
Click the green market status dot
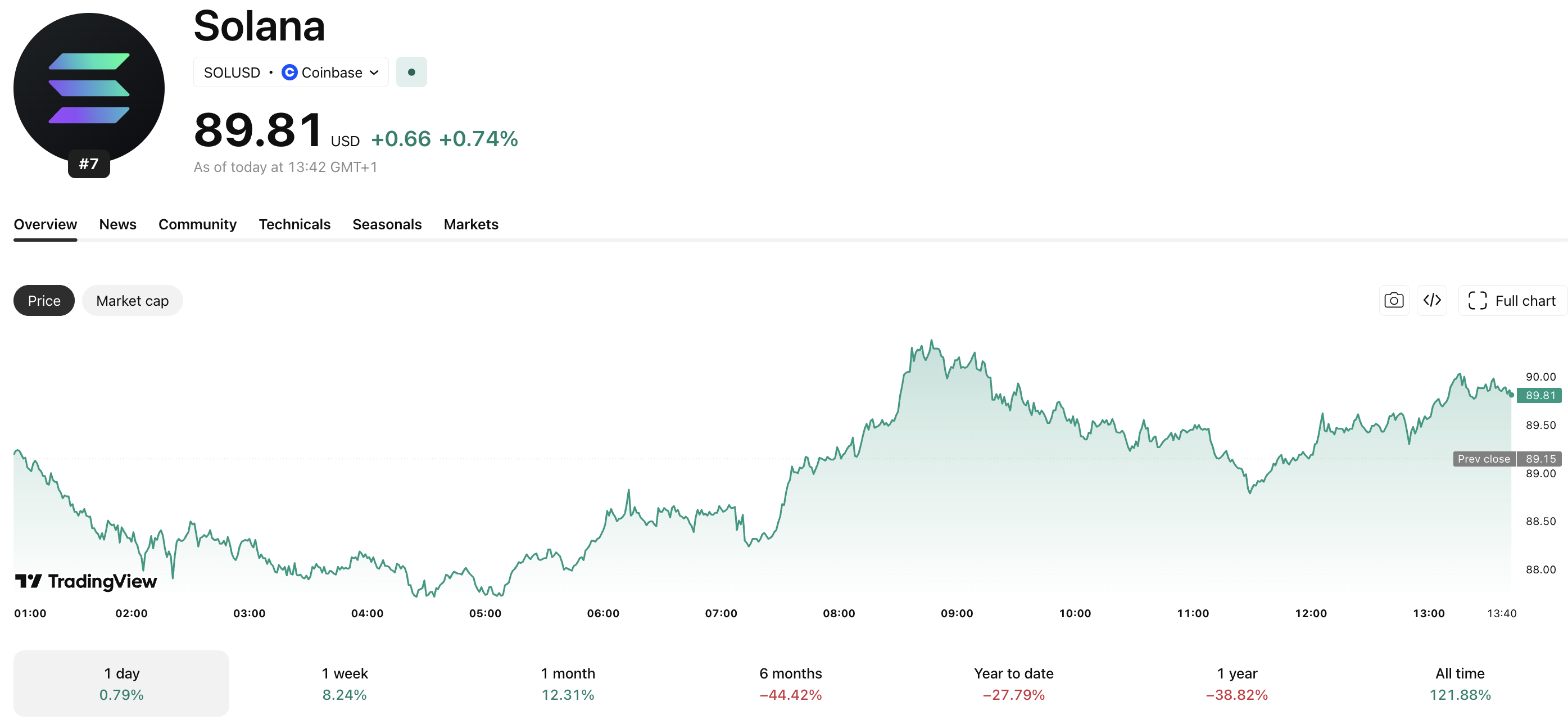point(411,73)
